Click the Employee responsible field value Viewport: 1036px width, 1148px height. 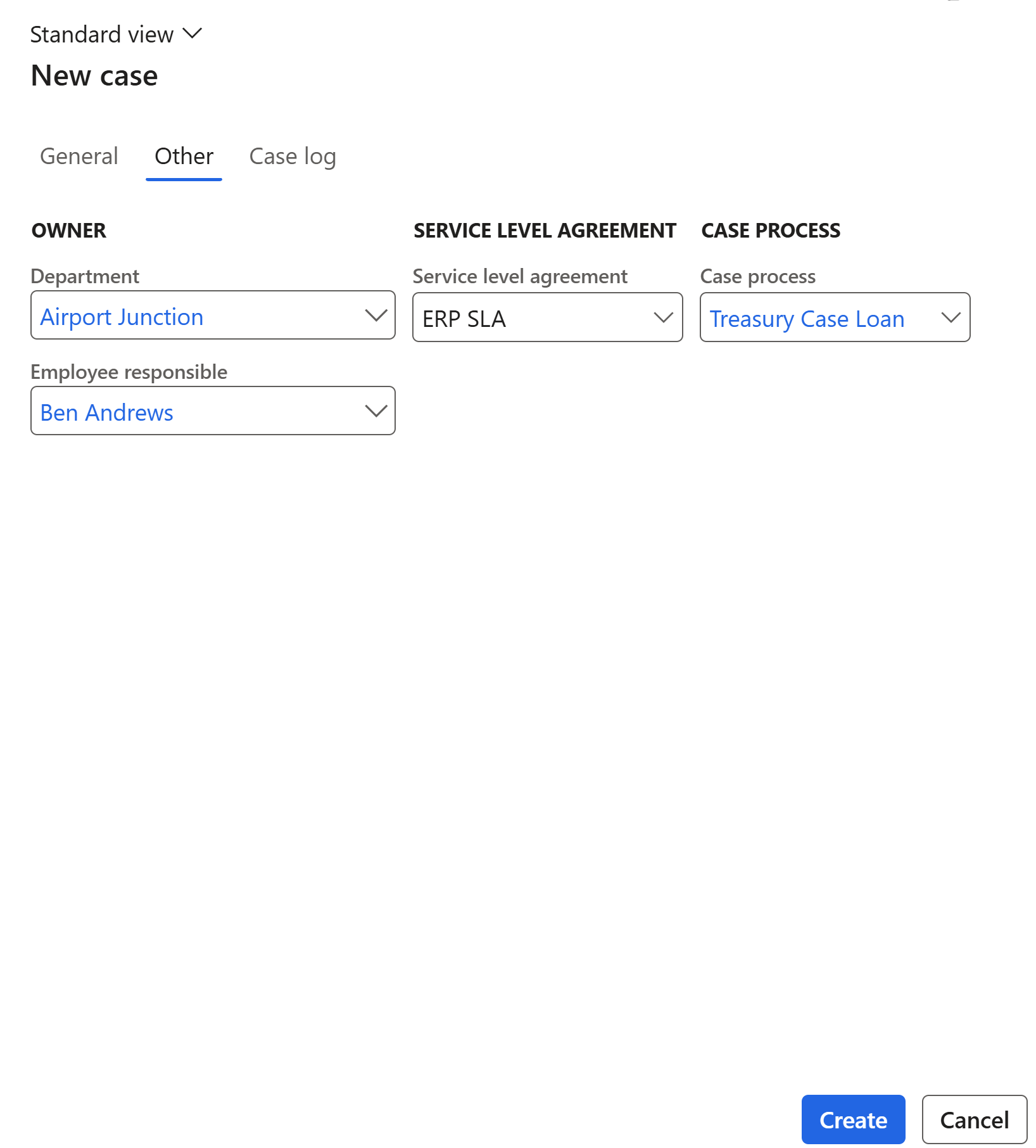pos(106,412)
